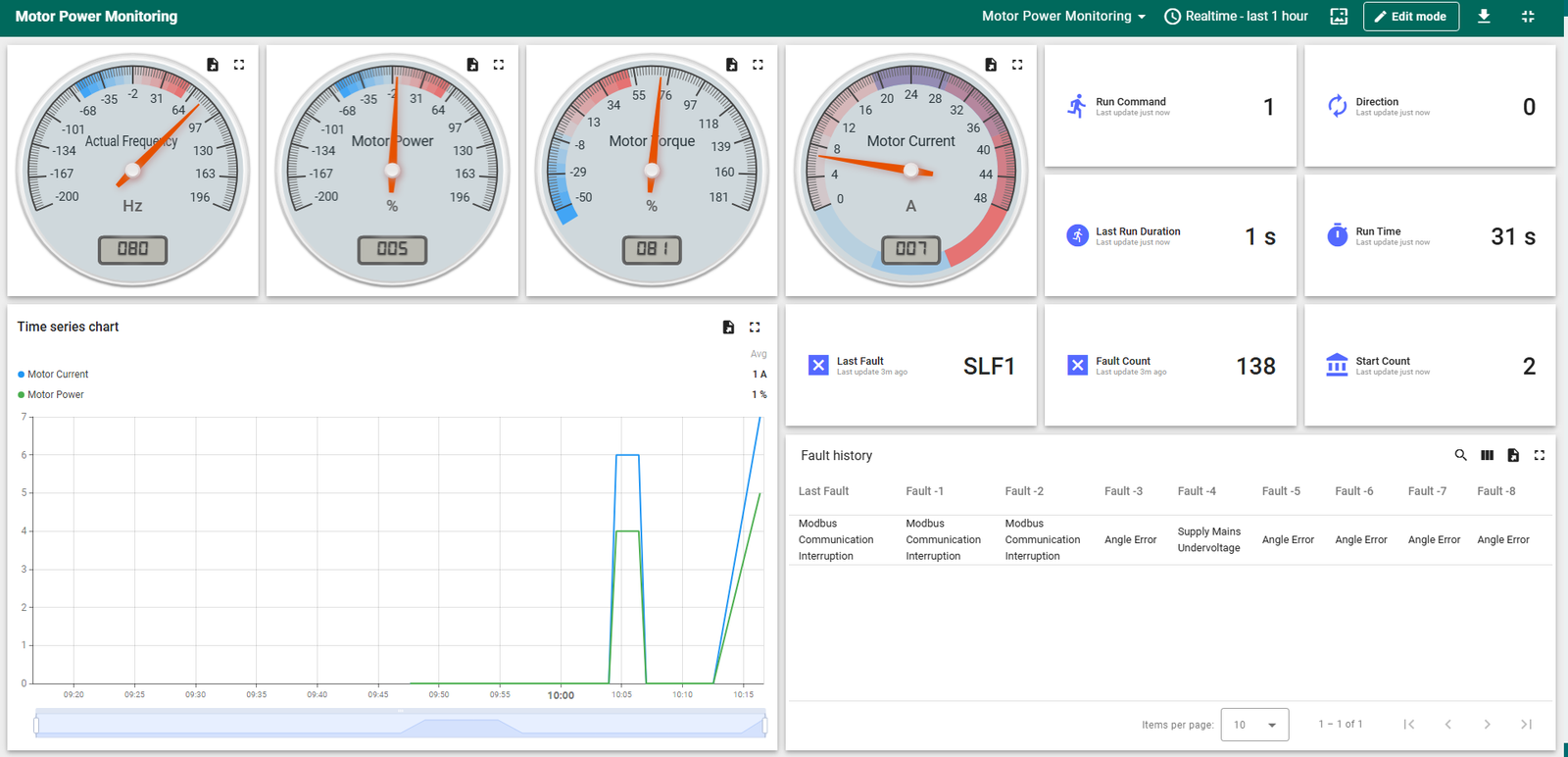This screenshot has width=1568, height=757.
Task: Click the Run Command running-person icon
Action: pyautogui.click(x=1077, y=106)
